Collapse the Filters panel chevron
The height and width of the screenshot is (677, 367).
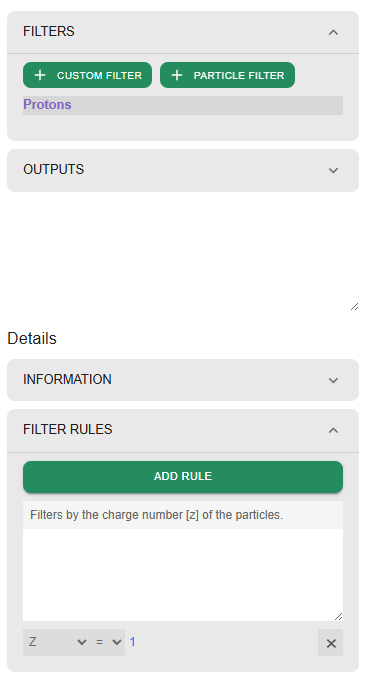(333, 32)
